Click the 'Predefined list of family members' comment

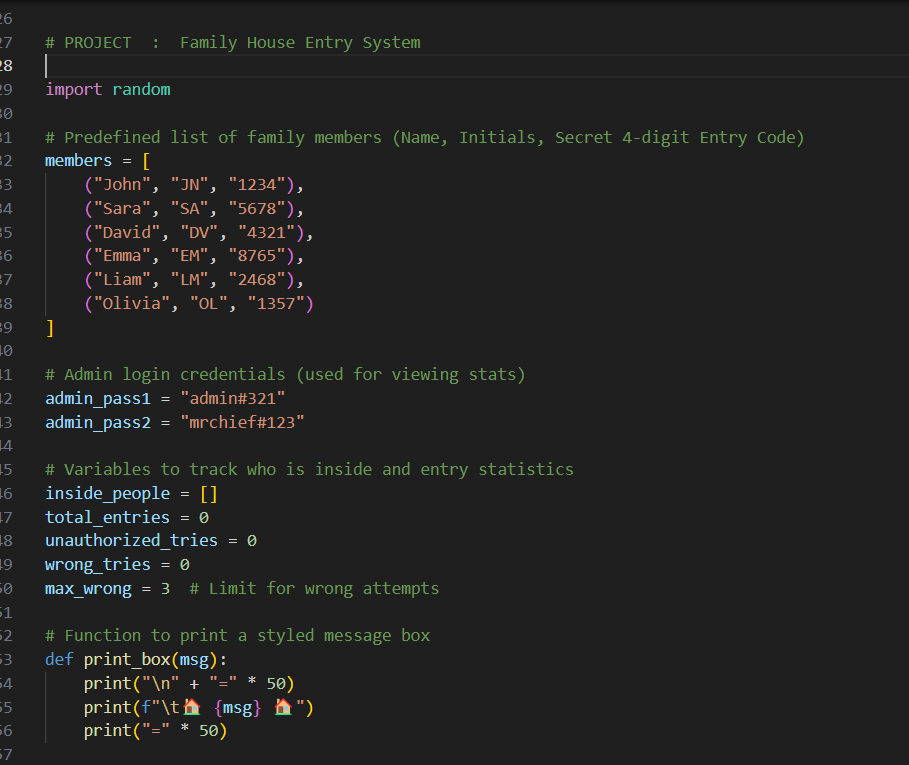425,137
